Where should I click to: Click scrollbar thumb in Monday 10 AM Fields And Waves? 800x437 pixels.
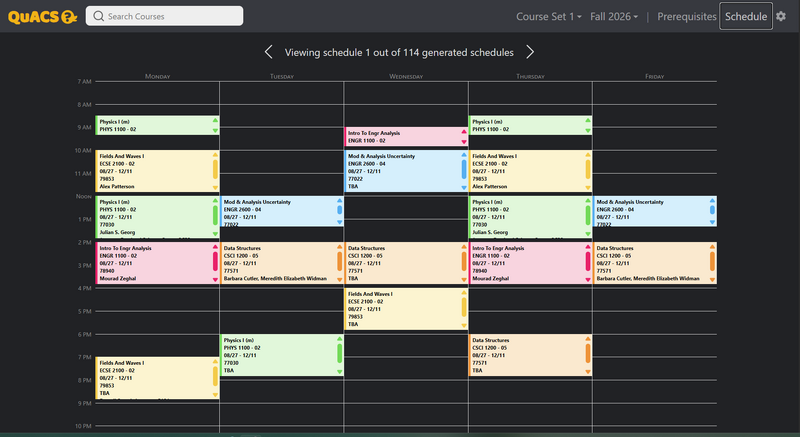pos(215,170)
